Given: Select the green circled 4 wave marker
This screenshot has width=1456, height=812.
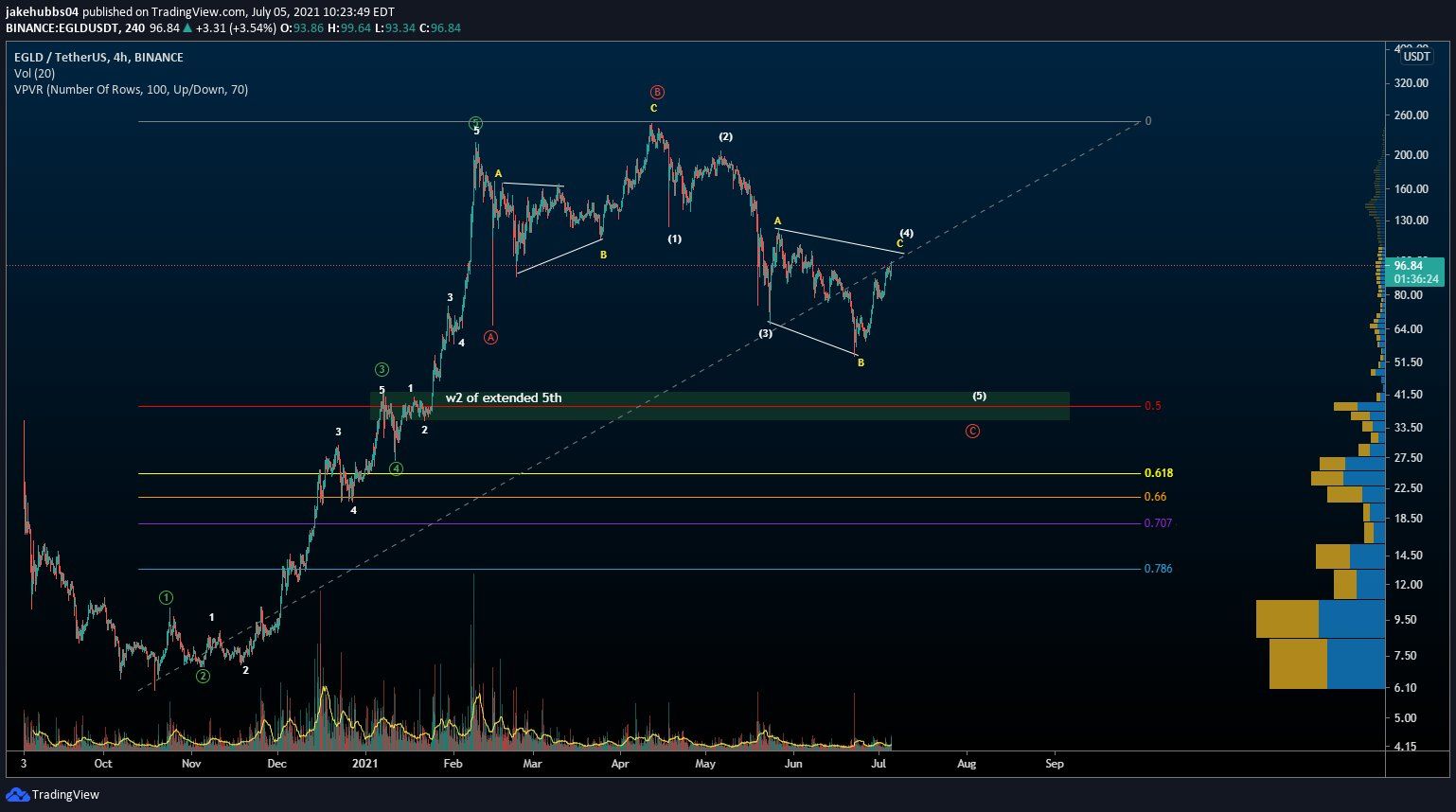Looking at the screenshot, I should click(396, 468).
